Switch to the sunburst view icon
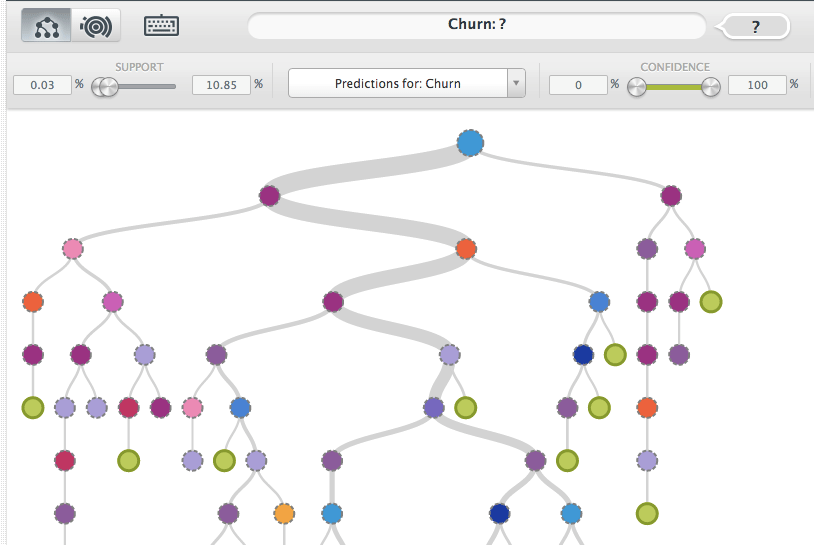This screenshot has width=814, height=545. [96, 25]
